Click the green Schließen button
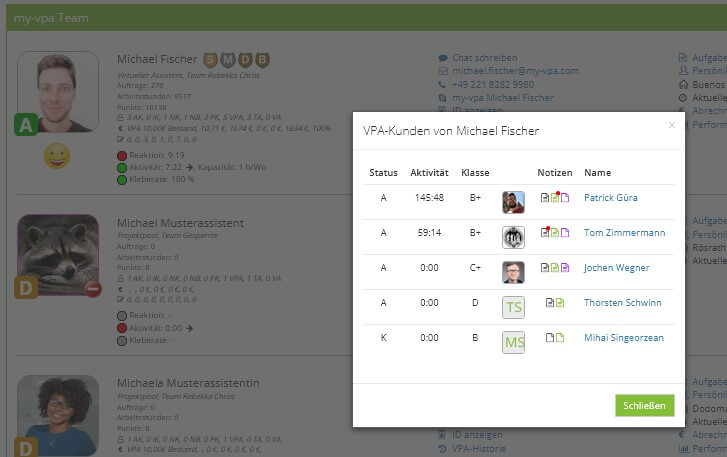 [644, 406]
